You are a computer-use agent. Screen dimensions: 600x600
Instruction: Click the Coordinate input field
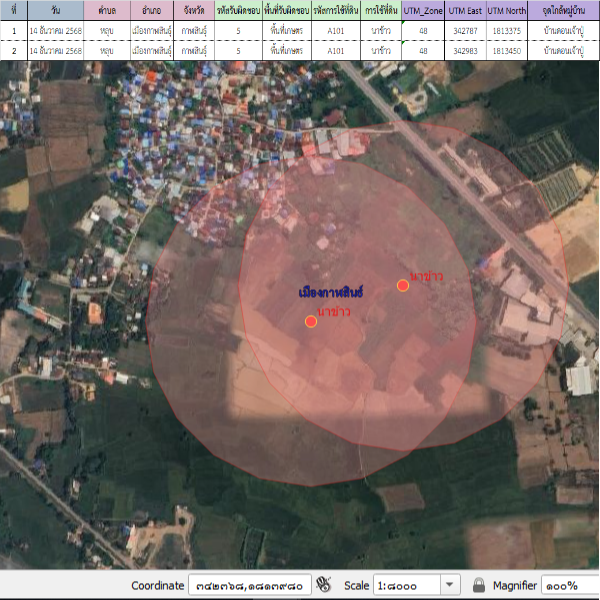coord(248,585)
